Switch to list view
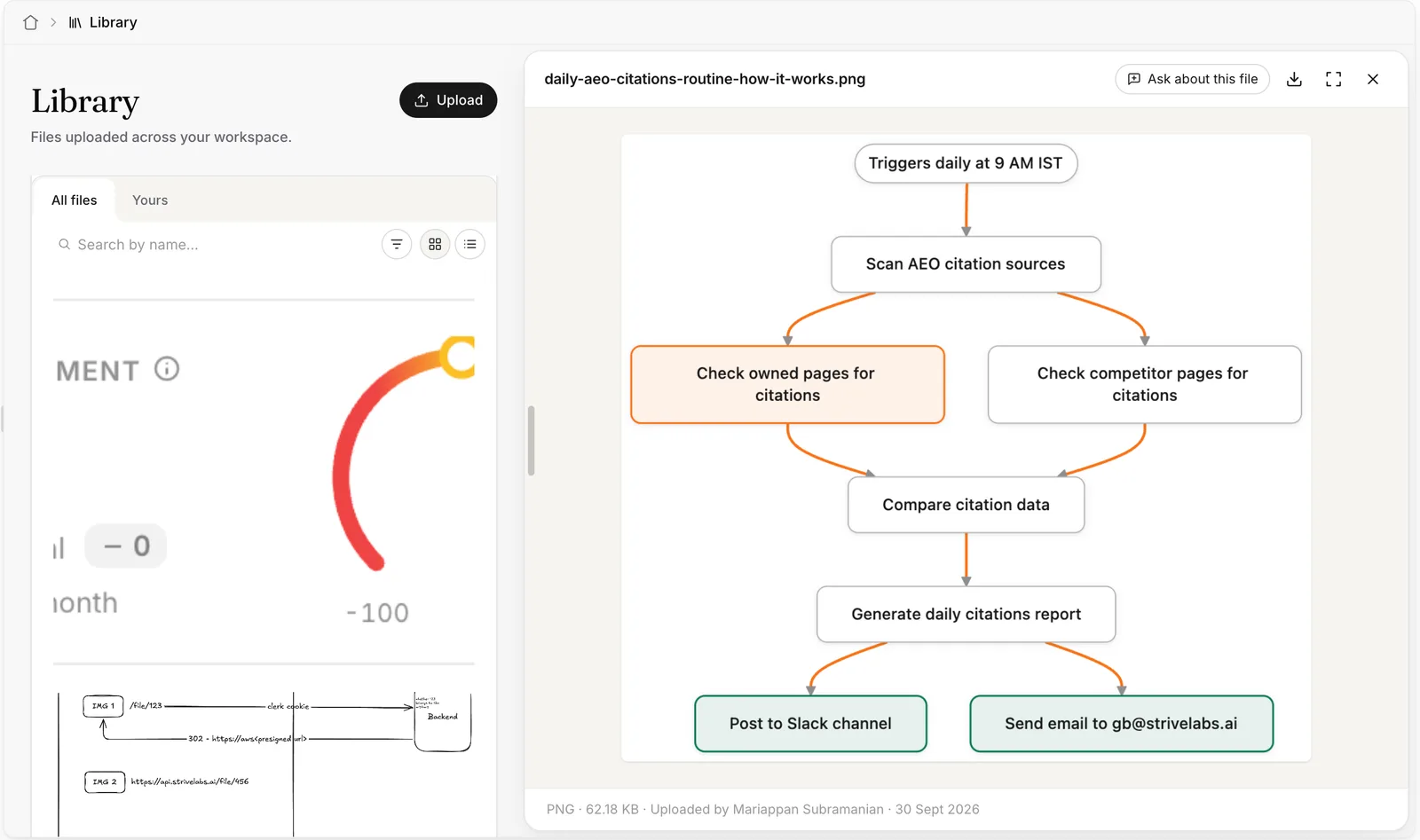Viewport: 1420px width, 840px height. 470,244
